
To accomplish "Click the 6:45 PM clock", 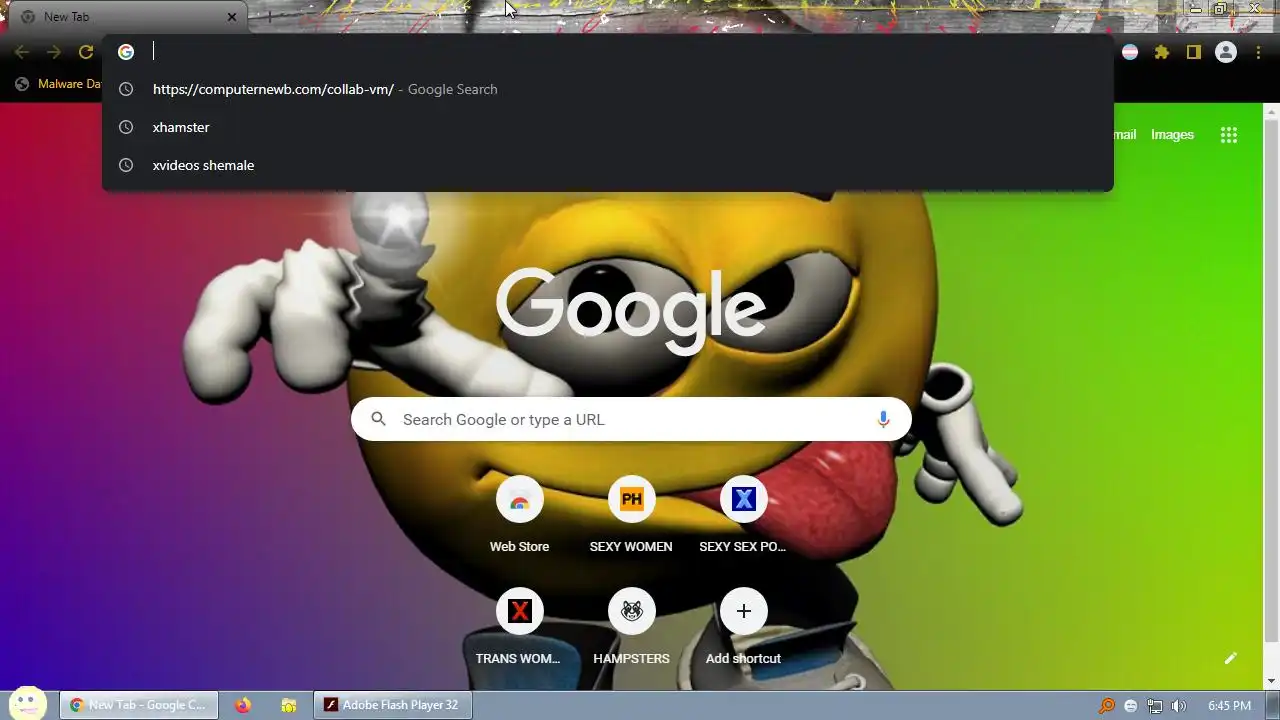I will [1229, 706].
